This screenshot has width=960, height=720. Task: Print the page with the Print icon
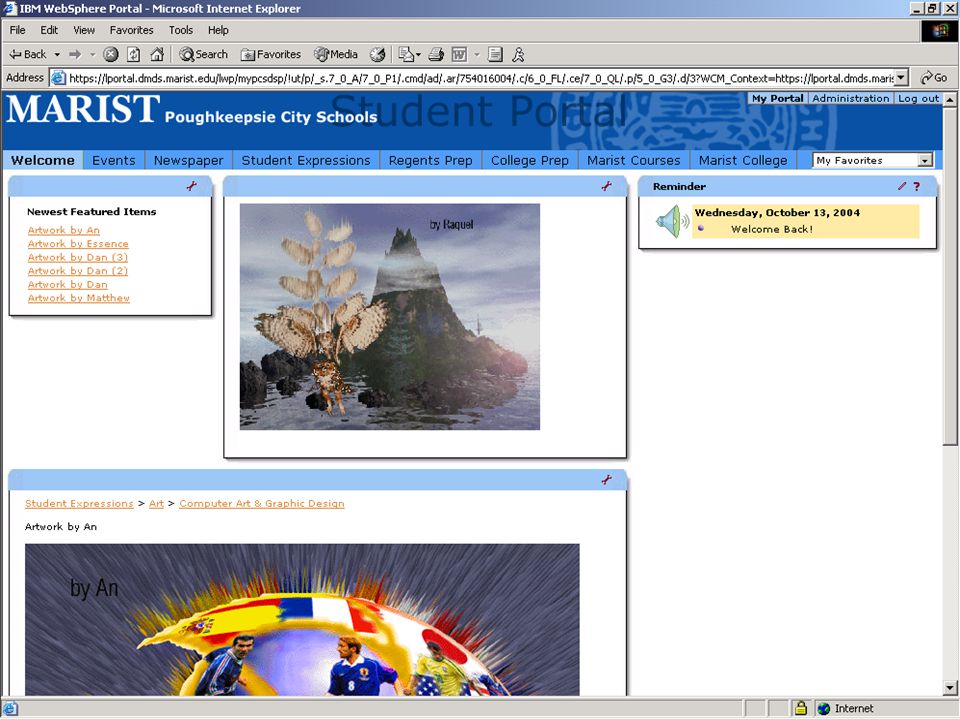pyautogui.click(x=436, y=54)
